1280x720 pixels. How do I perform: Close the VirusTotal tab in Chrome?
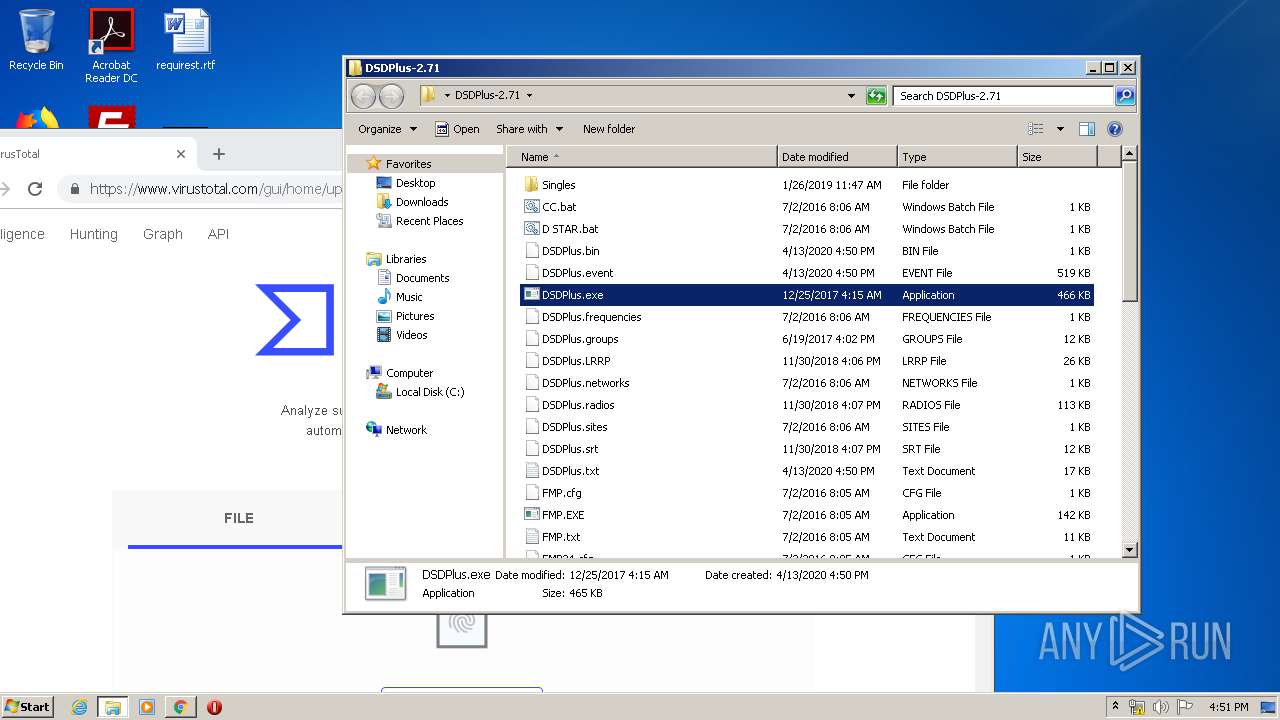pyautogui.click(x=181, y=154)
